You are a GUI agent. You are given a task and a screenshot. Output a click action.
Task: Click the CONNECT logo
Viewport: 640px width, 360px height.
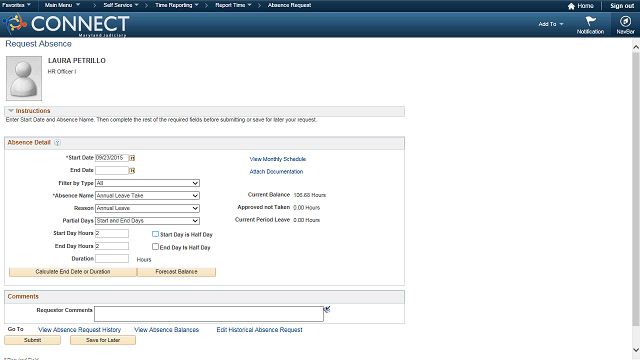66,24
